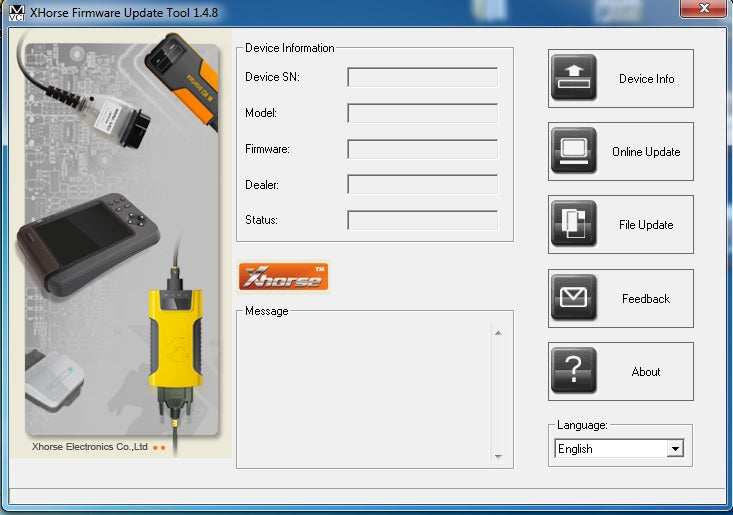Click the Message box scroll up arrow
Image resolution: width=733 pixels, height=515 pixels.
click(498, 333)
